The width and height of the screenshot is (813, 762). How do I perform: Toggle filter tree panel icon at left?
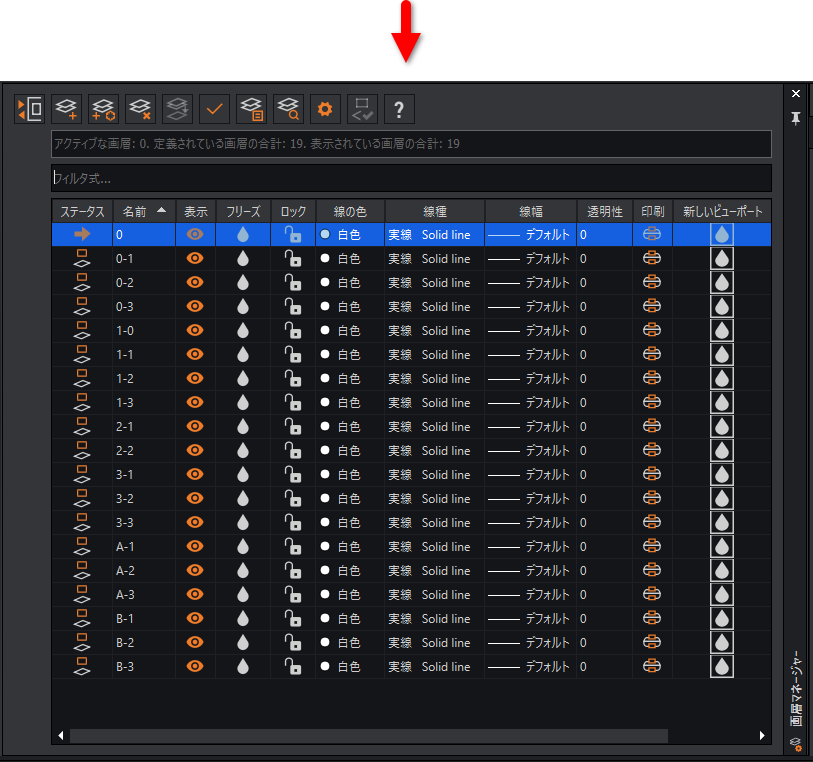(x=30, y=109)
